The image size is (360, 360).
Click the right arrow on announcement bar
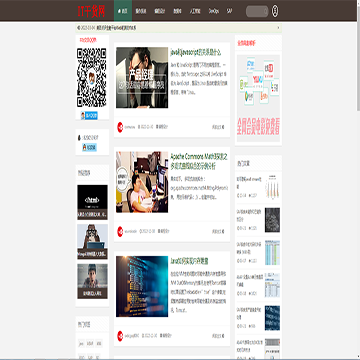[x=278, y=28]
